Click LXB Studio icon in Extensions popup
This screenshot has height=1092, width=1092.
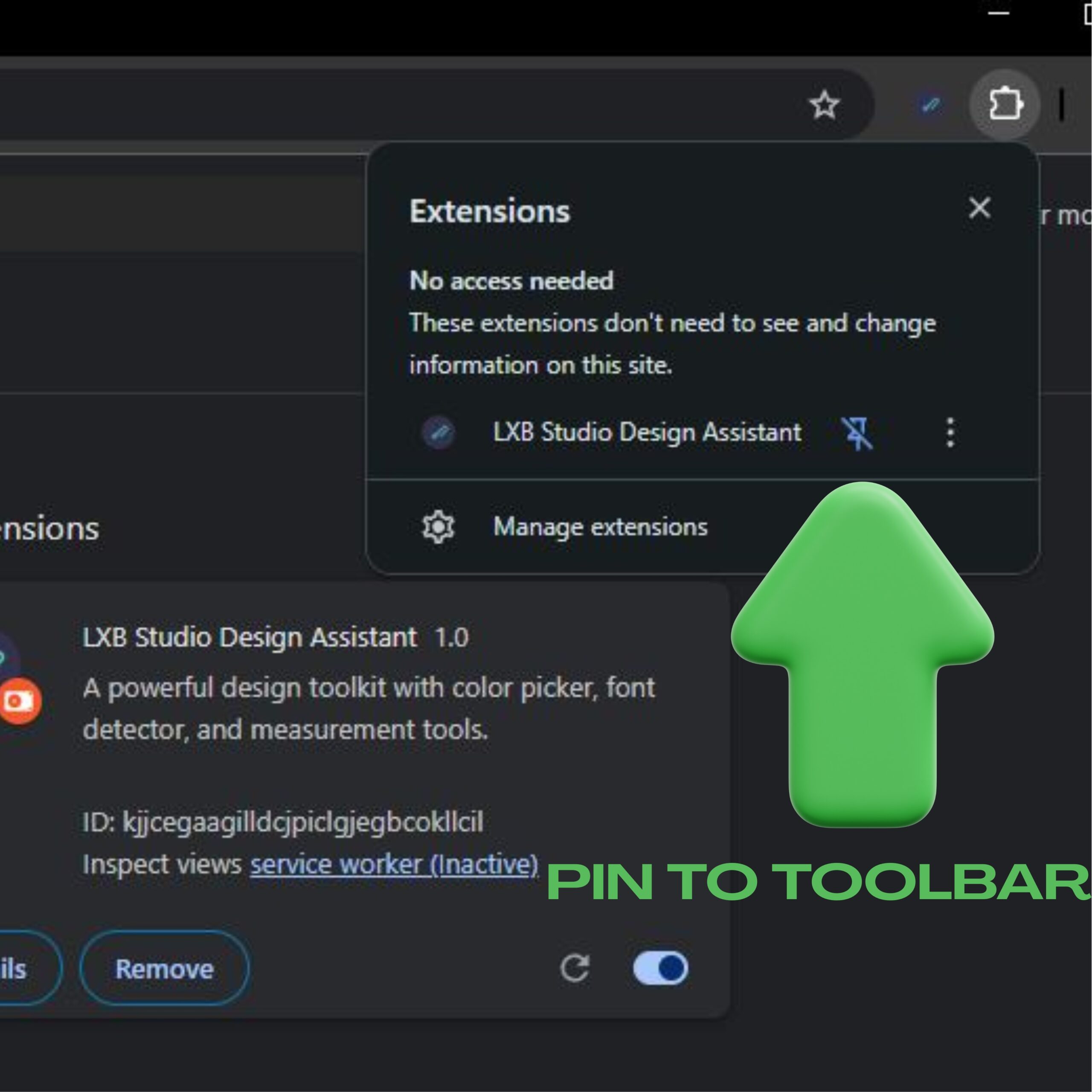439,433
